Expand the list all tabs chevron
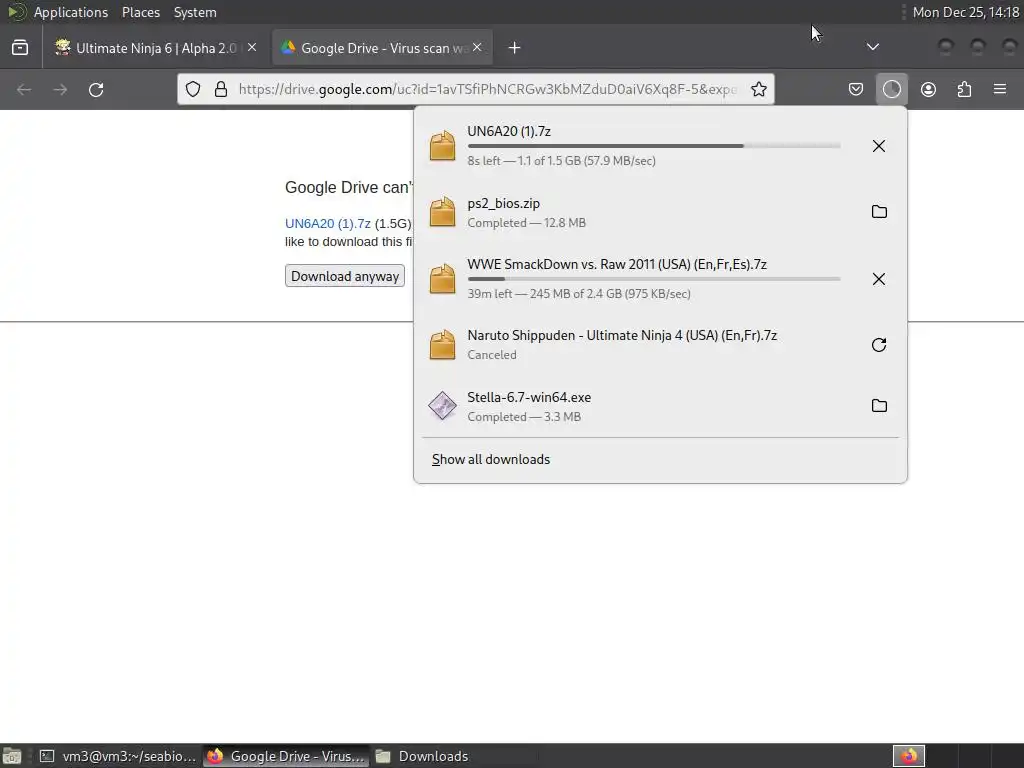Image resolution: width=1024 pixels, height=768 pixels. click(872, 47)
